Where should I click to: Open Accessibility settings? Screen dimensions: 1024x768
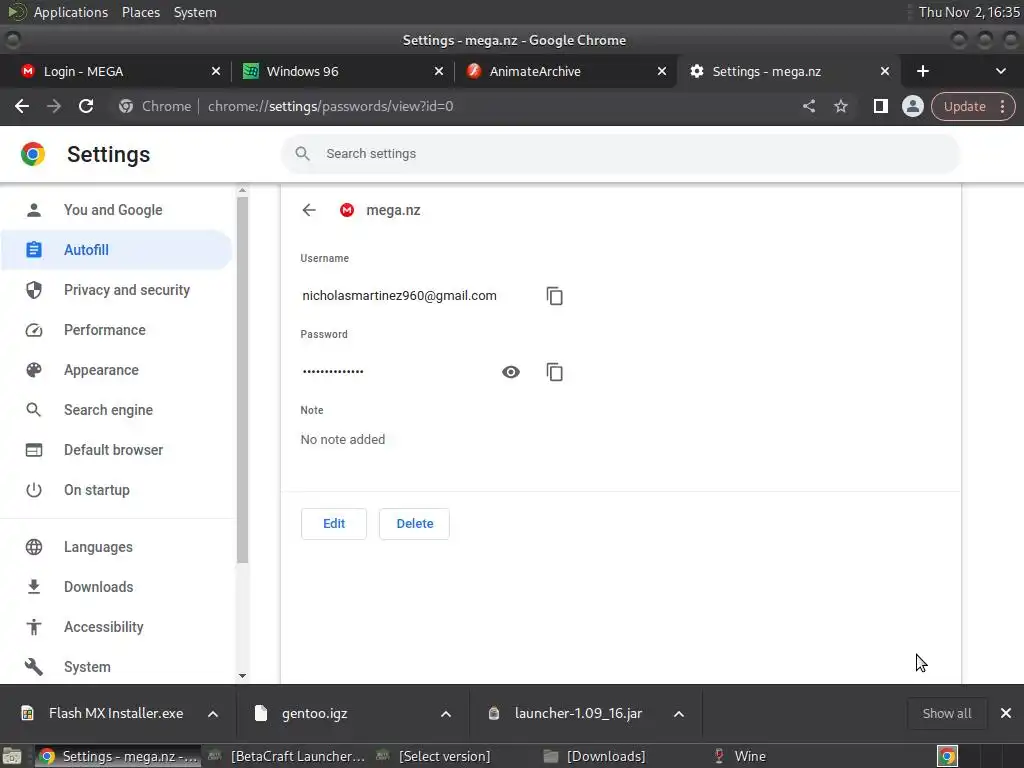[116, 627]
